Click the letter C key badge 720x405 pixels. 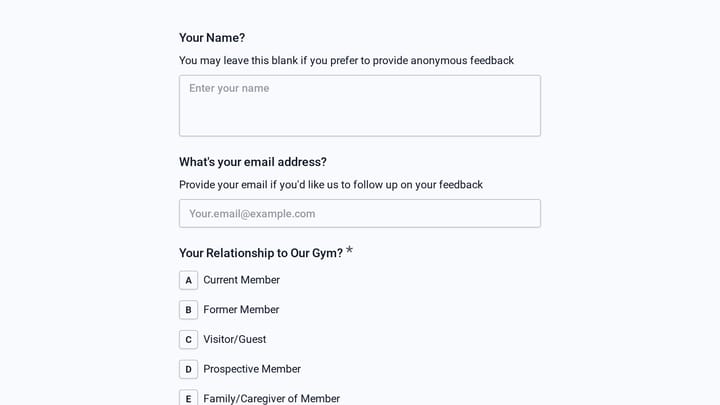(188, 340)
